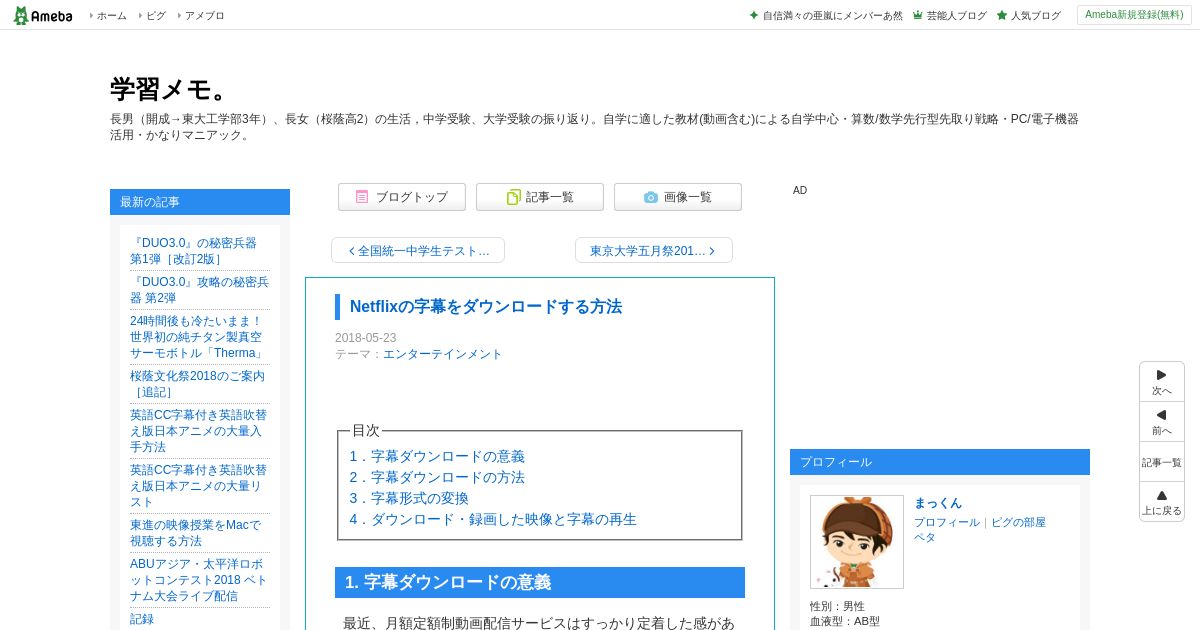Open 英語CC字幕付き アニメの大量入手方法 article

pyautogui.click(x=198, y=431)
